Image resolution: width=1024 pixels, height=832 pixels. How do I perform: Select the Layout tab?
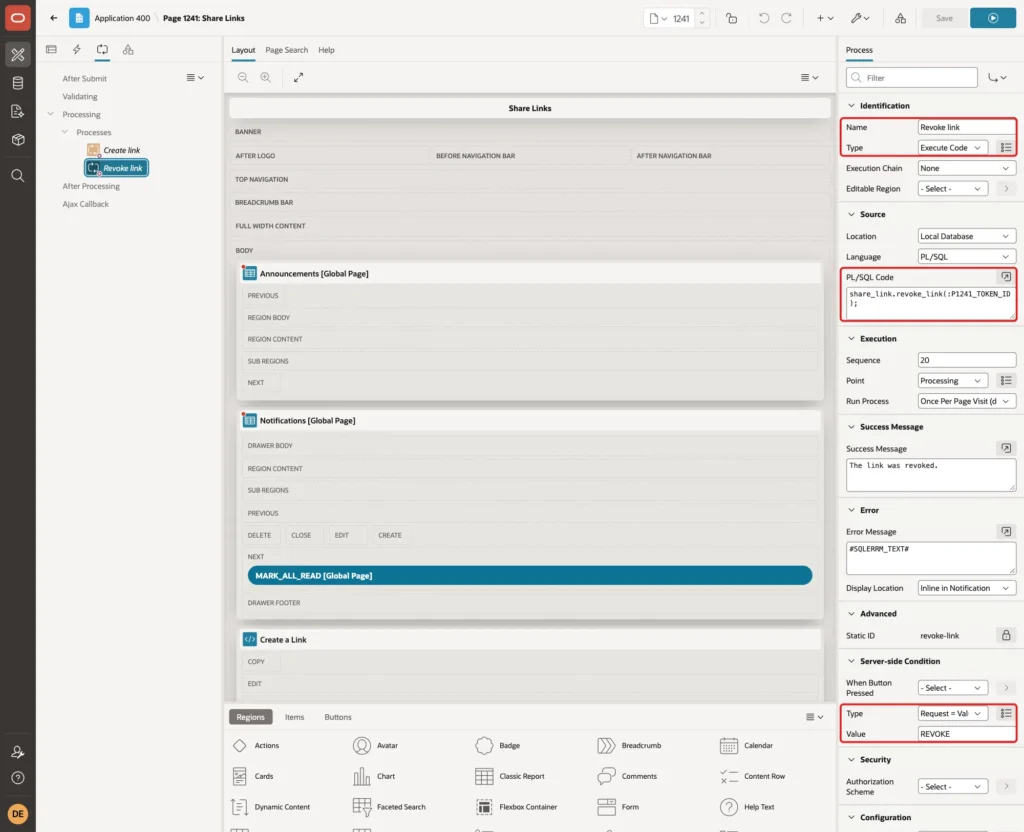coord(243,50)
